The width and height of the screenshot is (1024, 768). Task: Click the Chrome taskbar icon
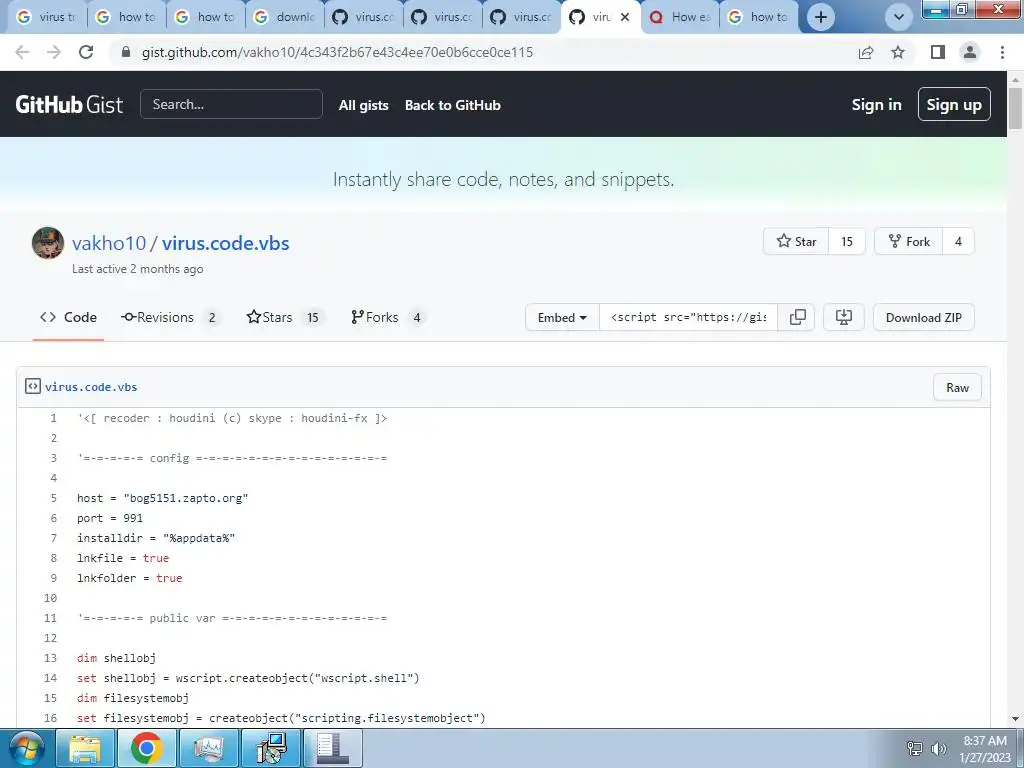[x=146, y=748]
